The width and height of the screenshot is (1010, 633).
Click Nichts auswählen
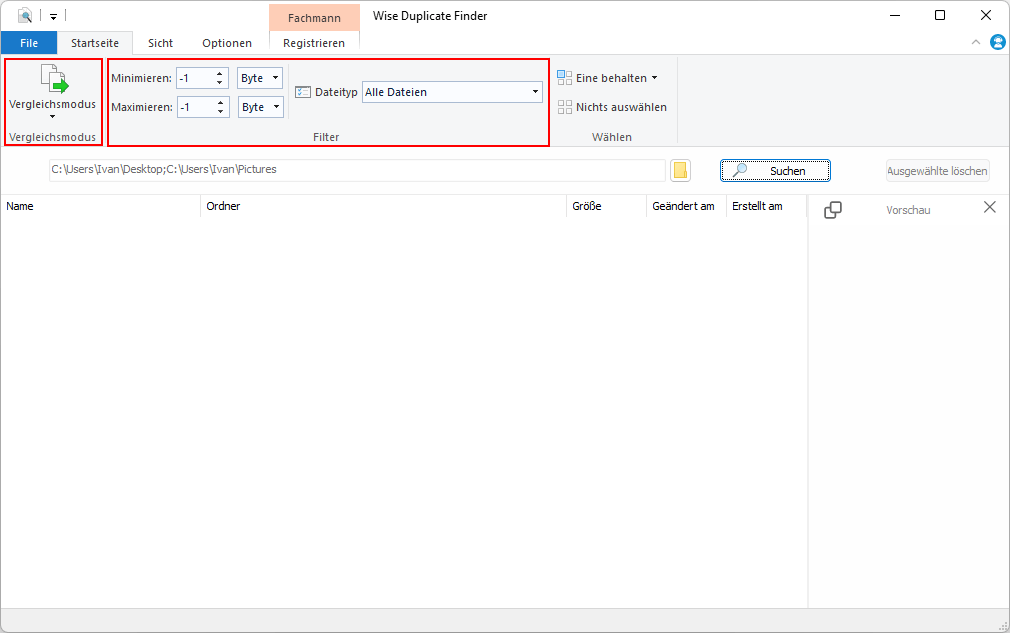click(x=612, y=107)
